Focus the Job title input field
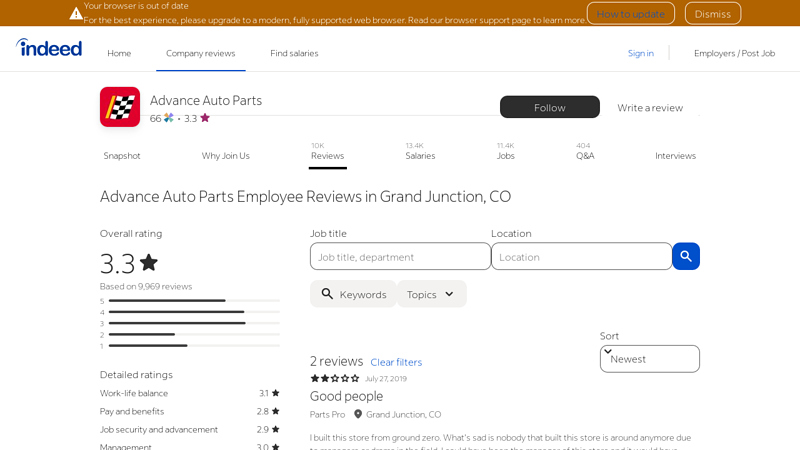This screenshot has width=800, height=450. pyautogui.click(x=400, y=256)
